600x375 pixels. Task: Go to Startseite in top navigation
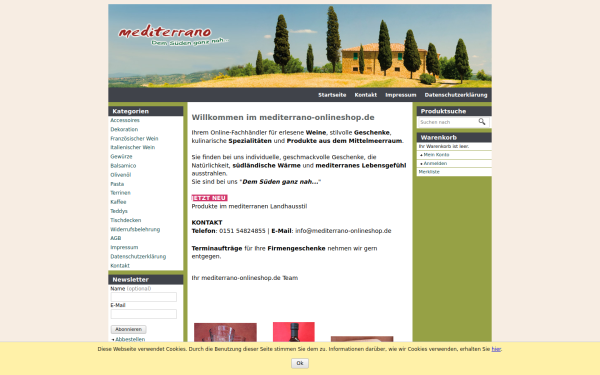(332, 95)
